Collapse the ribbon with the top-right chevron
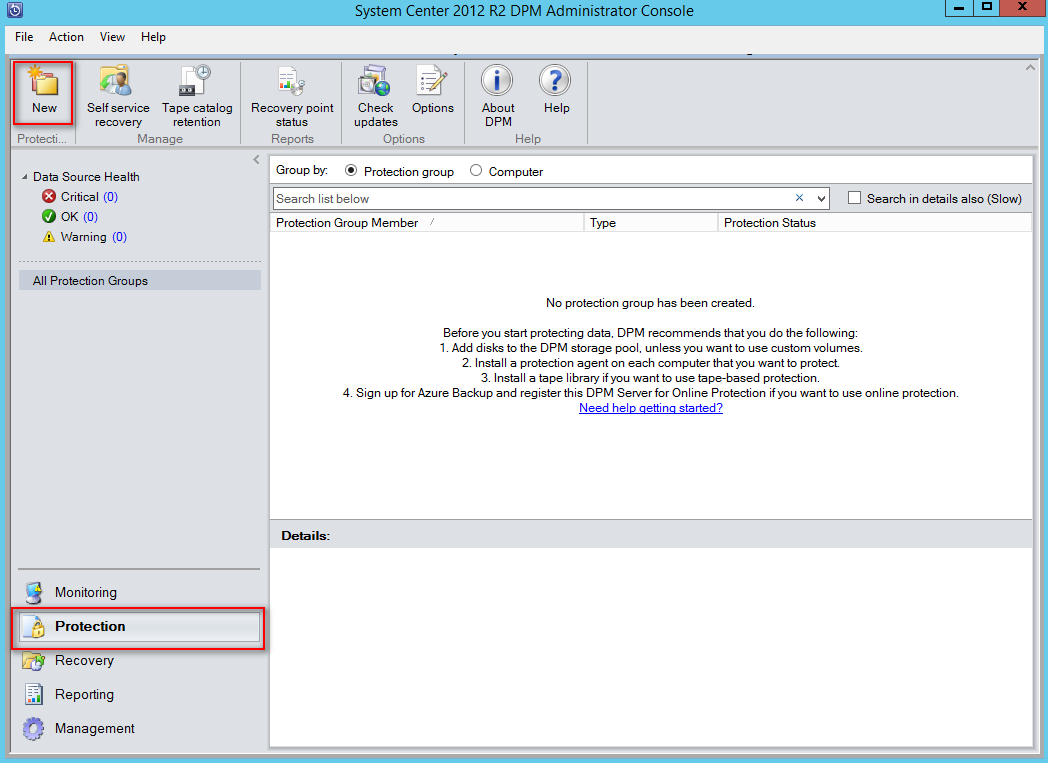 (x=1030, y=67)
